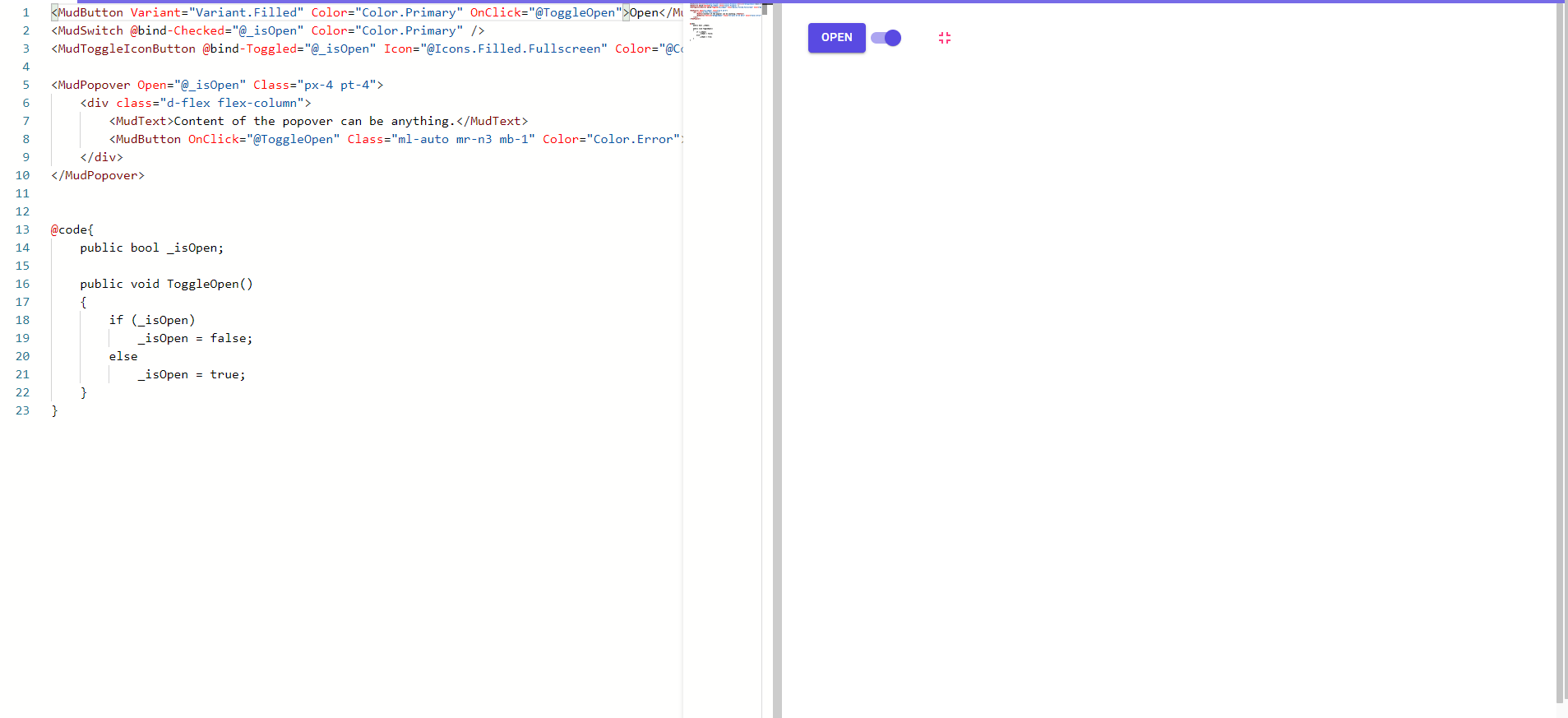Click the '<div class="d-flex flex-column">' line

point(196,103)
